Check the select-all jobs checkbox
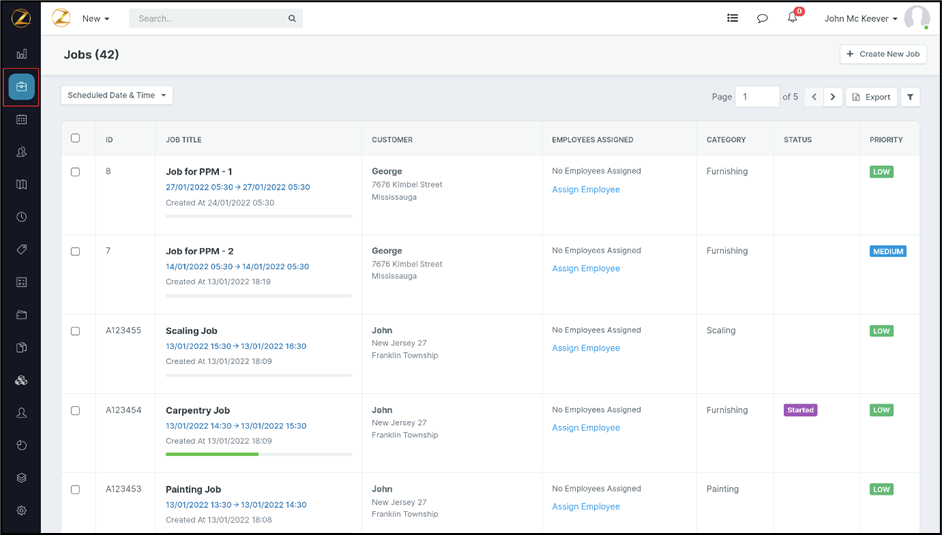Image resolution: width=942 pixels, height=535 pixels. 75,139
